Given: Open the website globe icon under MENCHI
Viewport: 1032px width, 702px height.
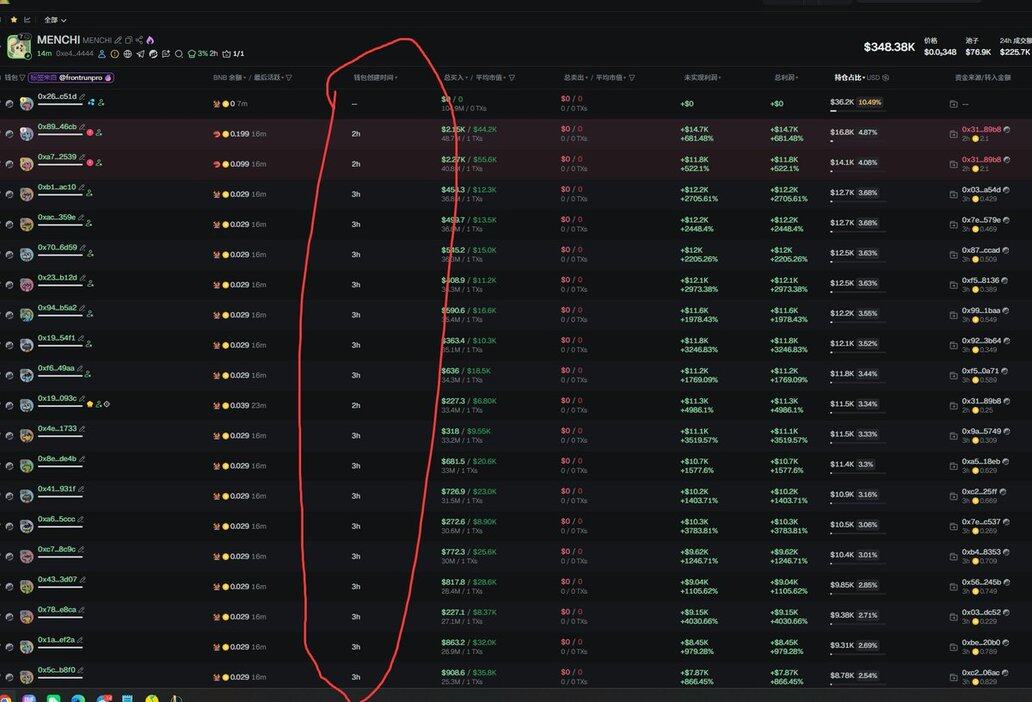Looking at the screenshot, I should coord(127,54).
